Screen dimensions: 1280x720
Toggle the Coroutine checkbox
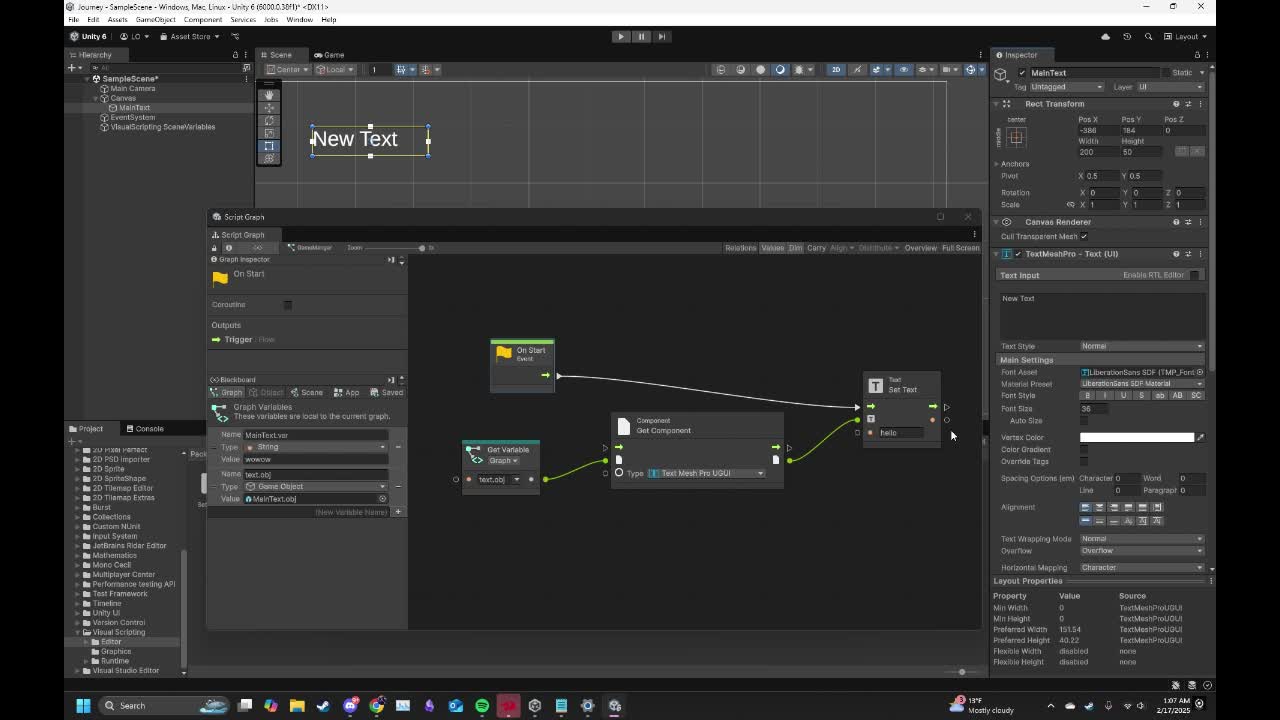tap(288, 305)
